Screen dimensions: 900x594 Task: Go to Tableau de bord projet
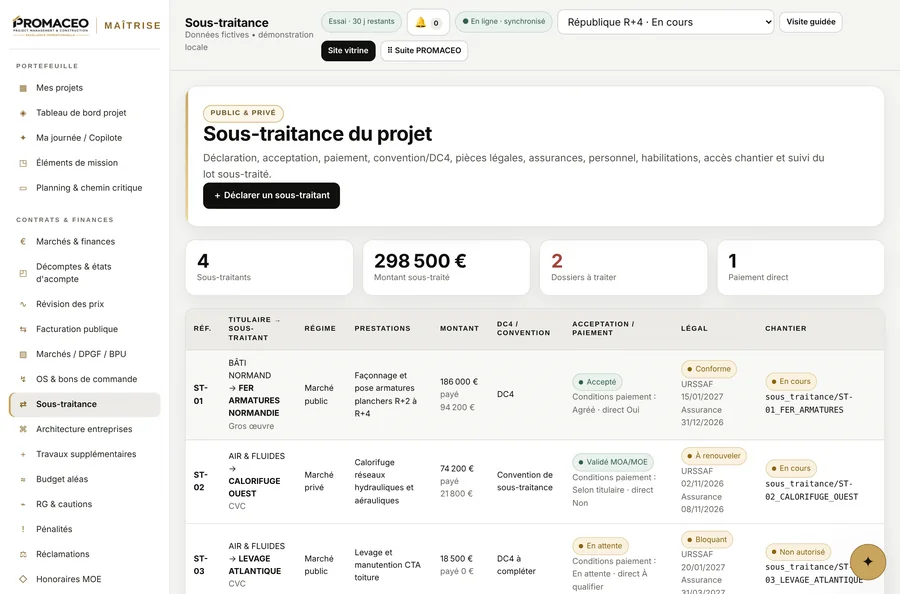coord(85,113)
